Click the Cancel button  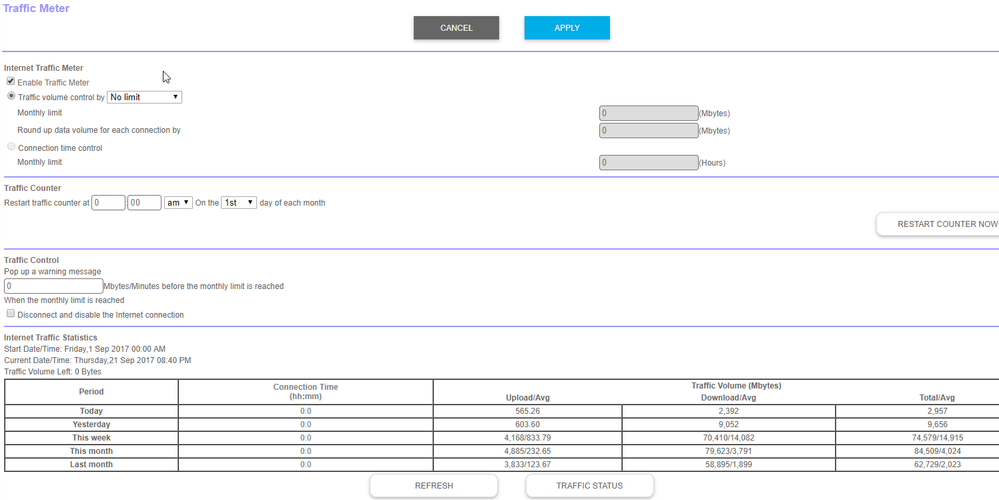click(x=456, y=28)
